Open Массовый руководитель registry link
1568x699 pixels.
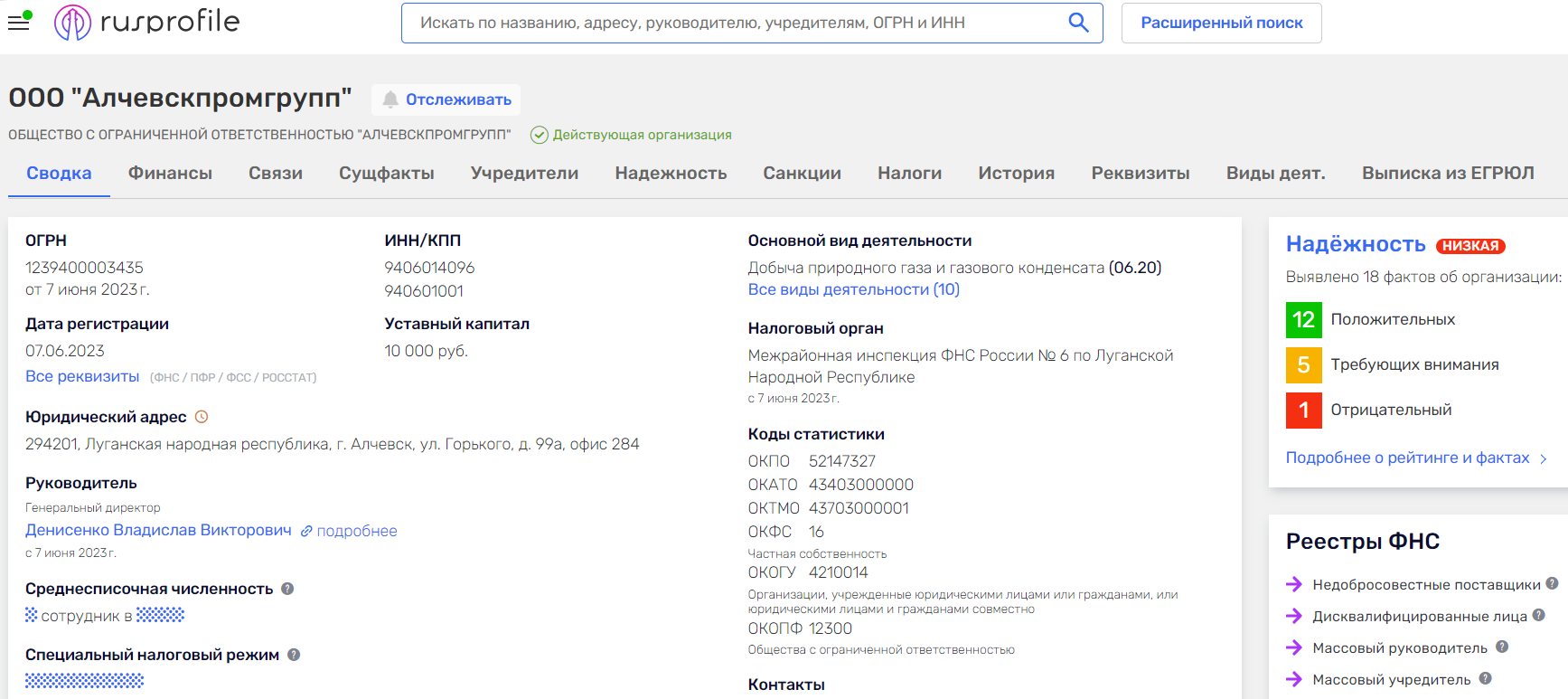[1400, 648]
